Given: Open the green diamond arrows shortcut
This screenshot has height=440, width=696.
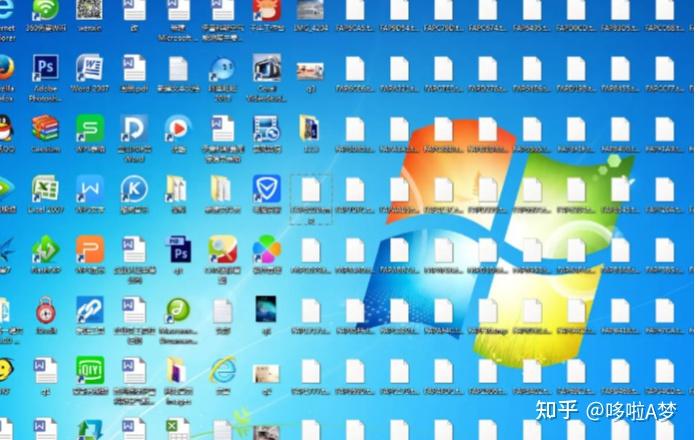Looking at the screenshot, I should point(45,249).
